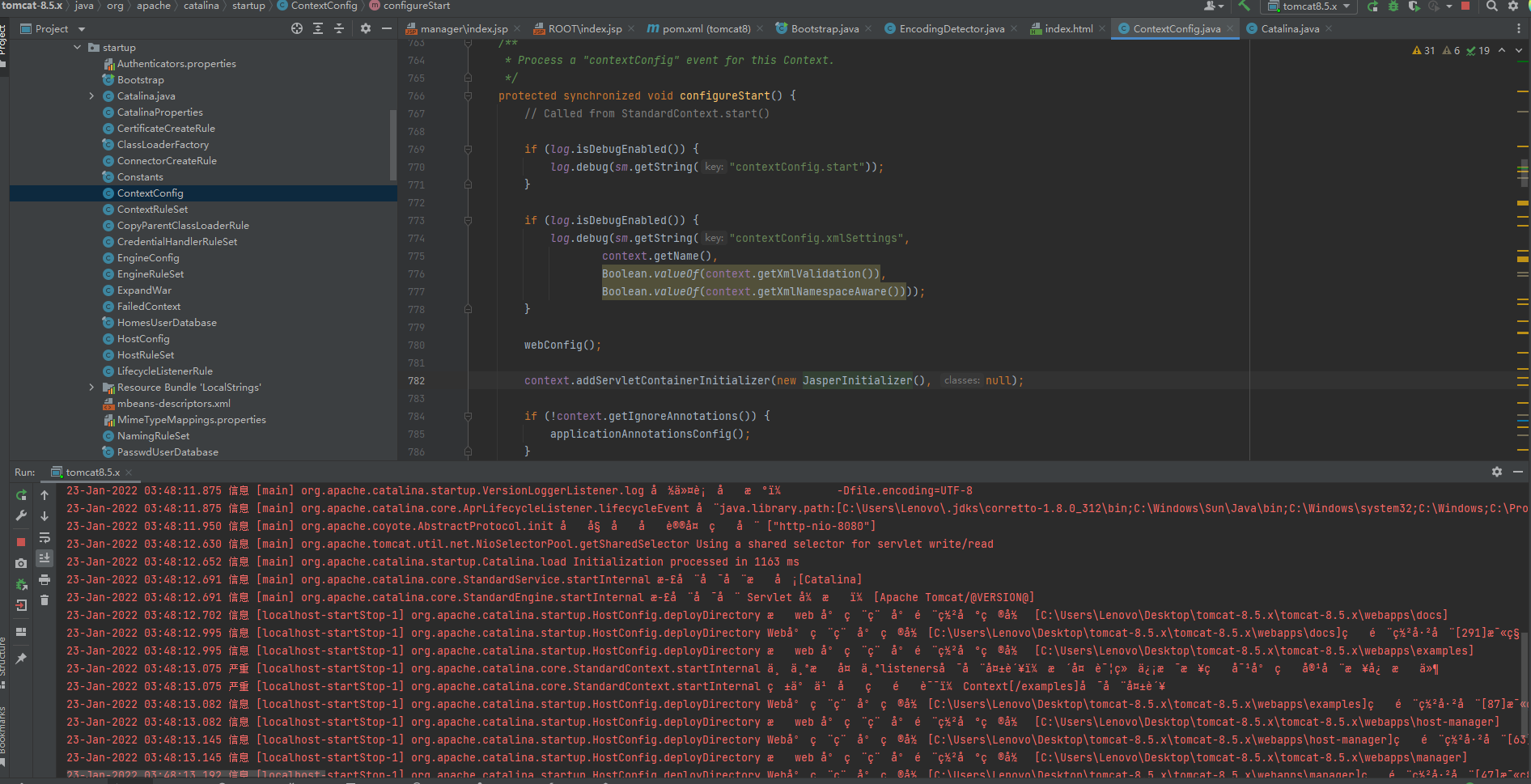
Task: Take a thread dump with the camera icon
Action: (21, 562)
